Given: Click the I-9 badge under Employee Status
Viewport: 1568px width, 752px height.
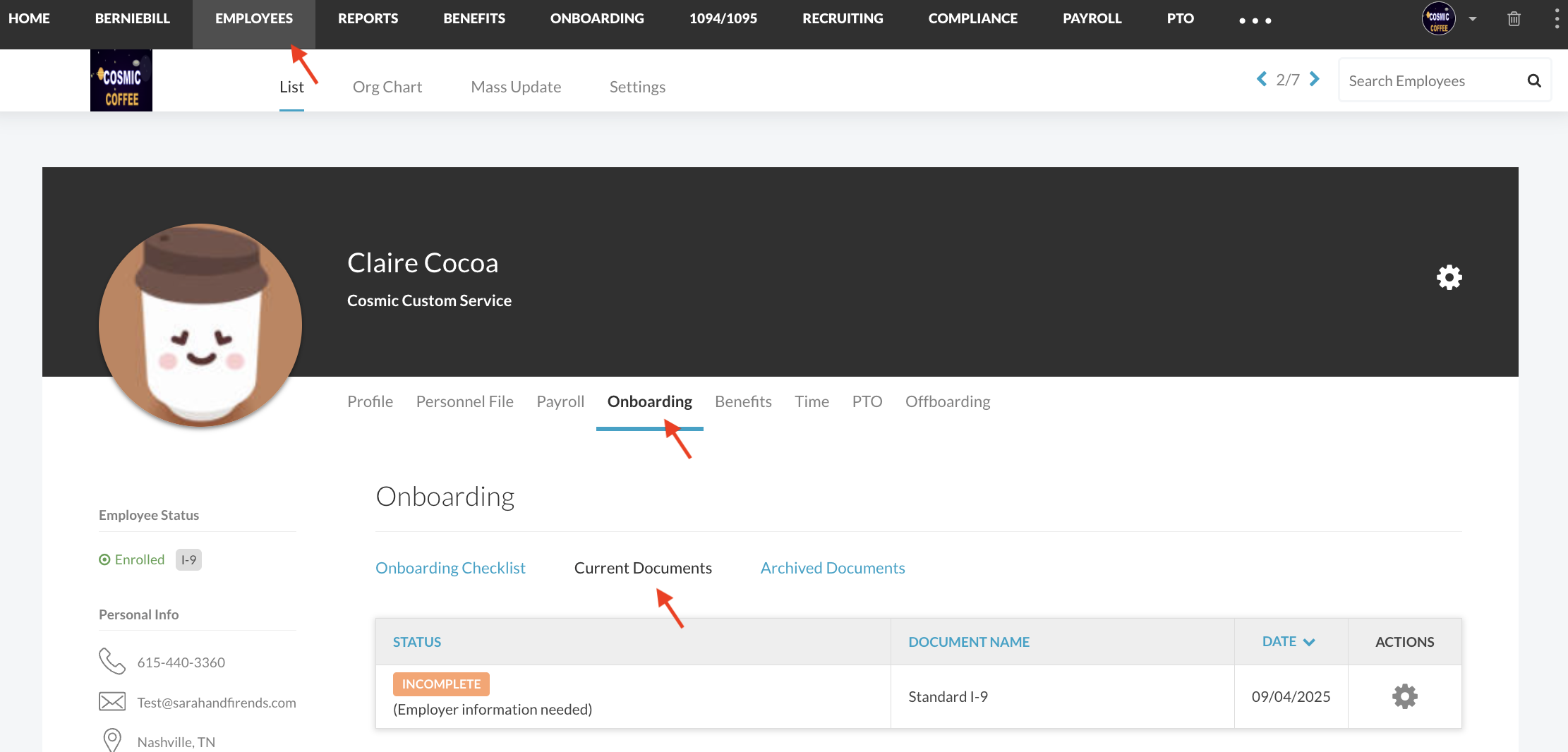Looking at the screenshot, I should [188, 559].
